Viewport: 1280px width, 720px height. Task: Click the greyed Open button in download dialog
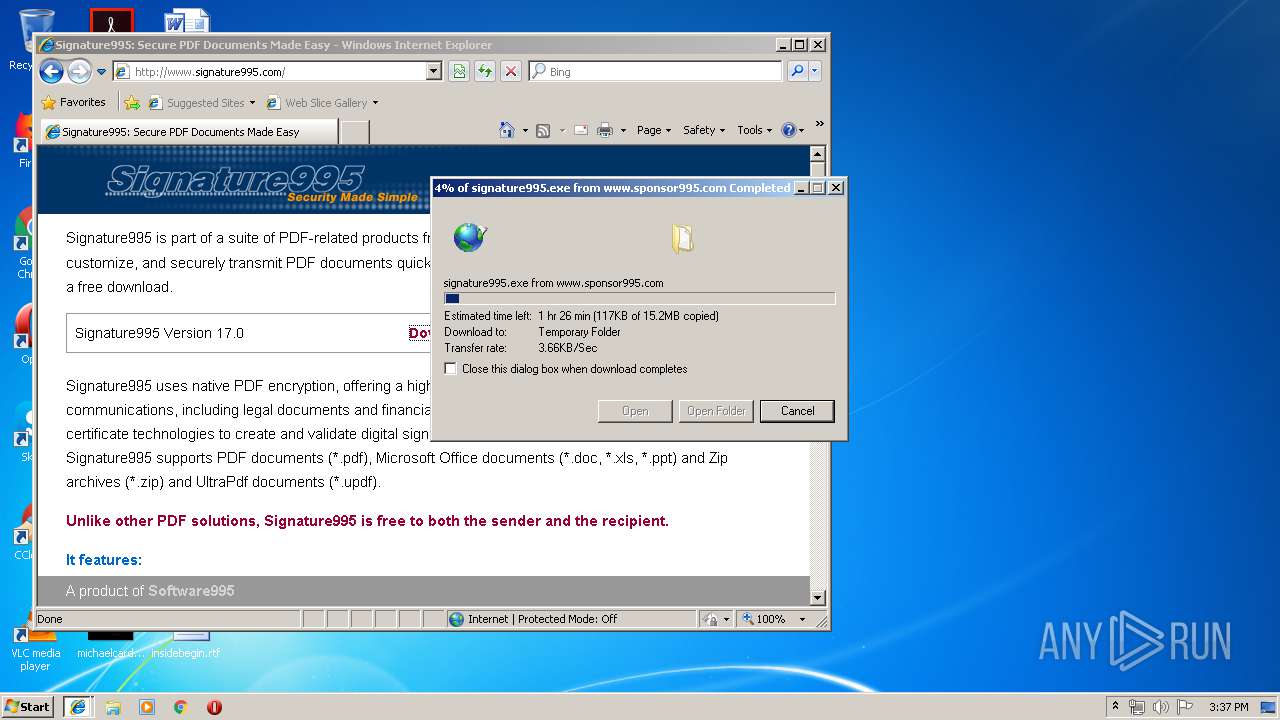coord(635,411)
